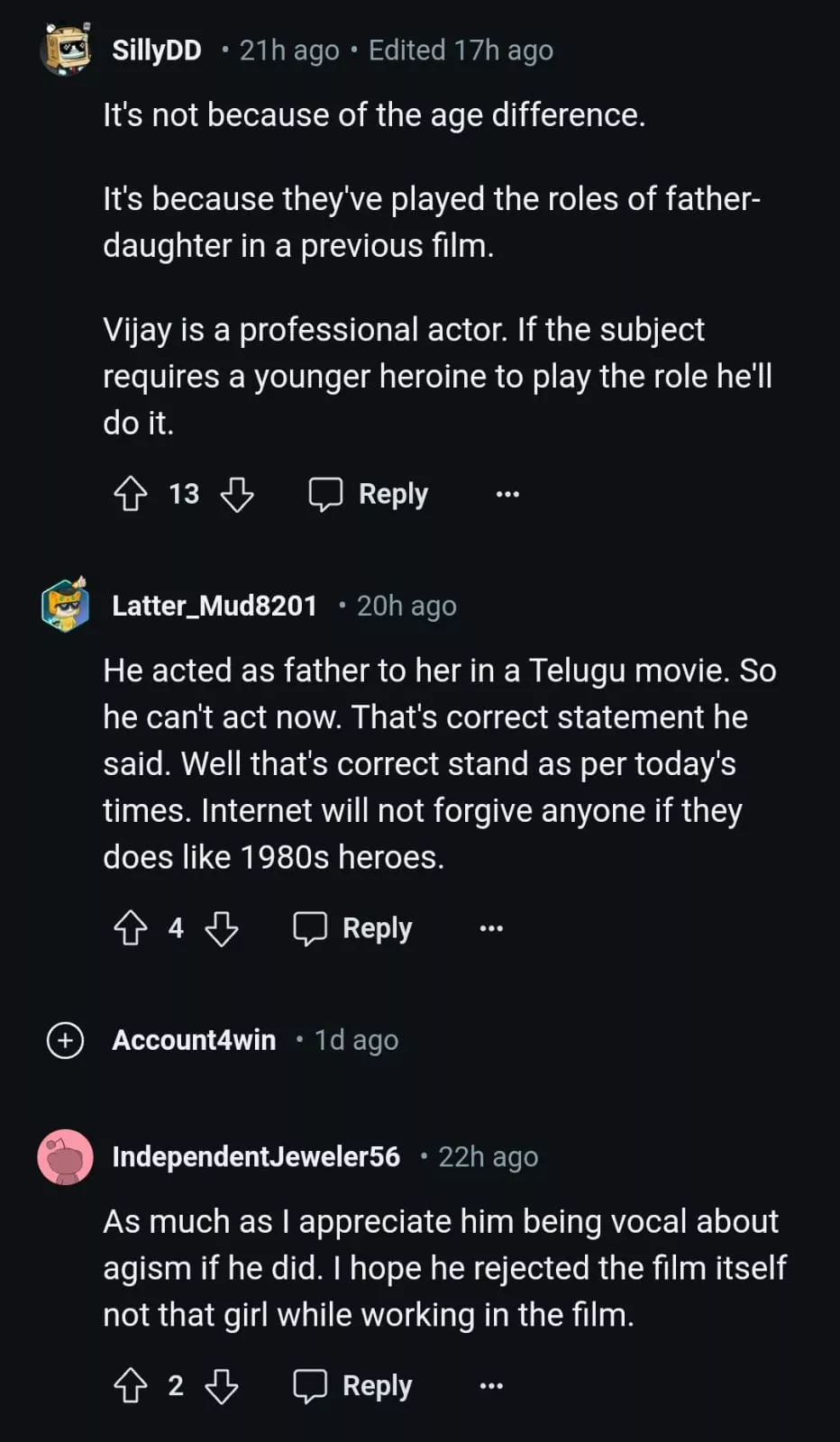The width and height of the screenshot is (840, 1442).
Task: Reply to Latter_Mud8201's comment
Action: pos(353,928)
